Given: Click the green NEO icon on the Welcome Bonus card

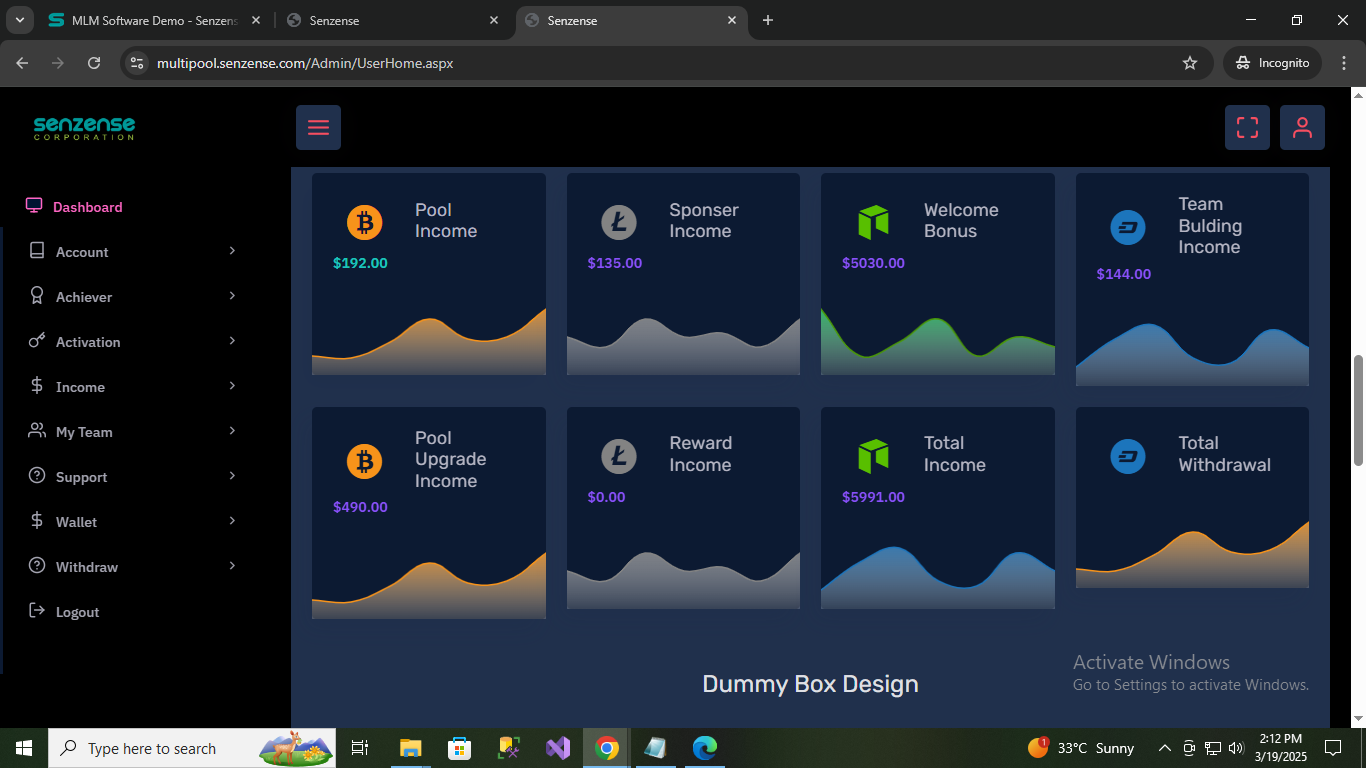Looking at the screenshot, I should 873,222.
